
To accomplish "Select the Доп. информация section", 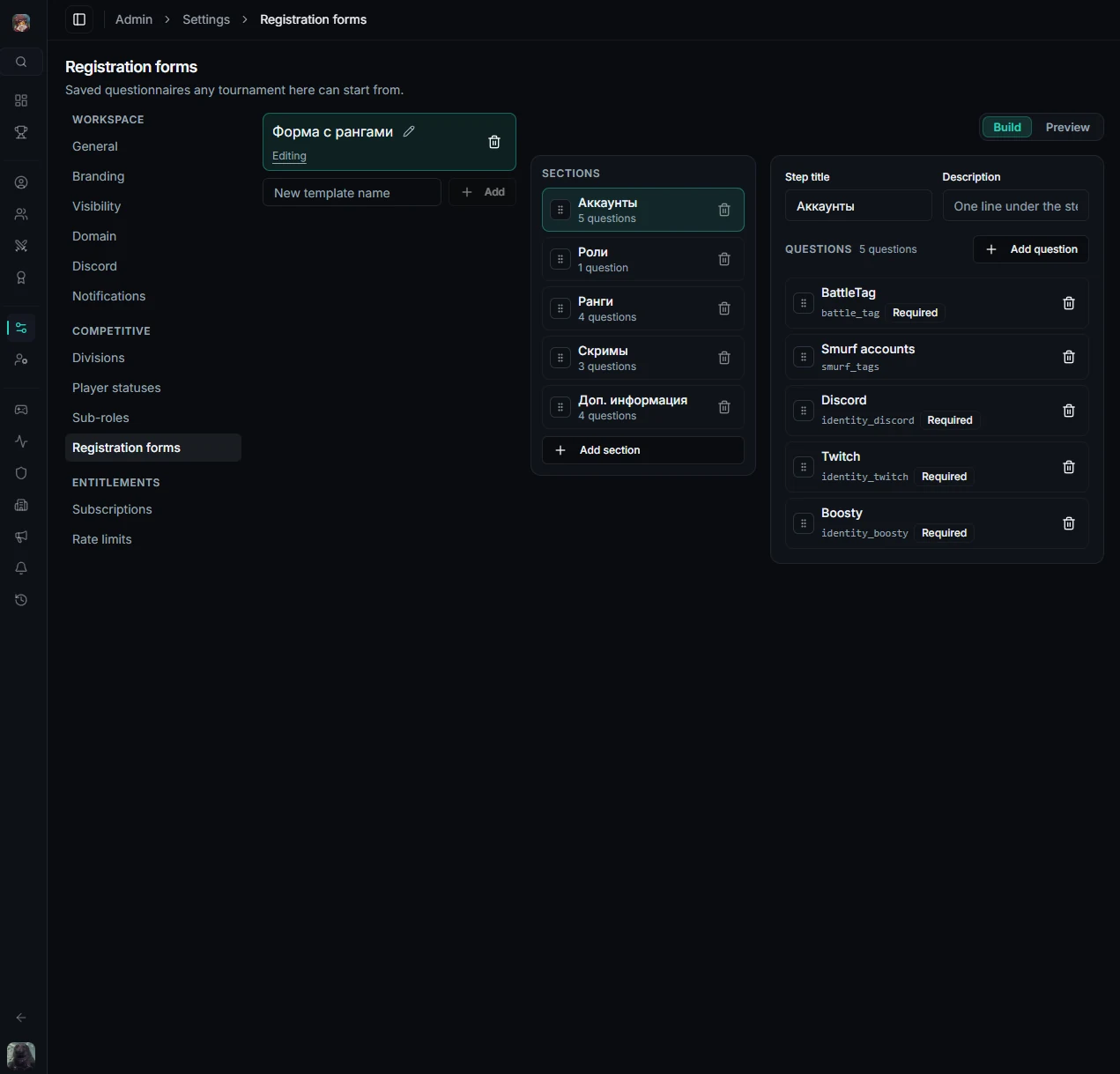I will [x=643, y=407].
